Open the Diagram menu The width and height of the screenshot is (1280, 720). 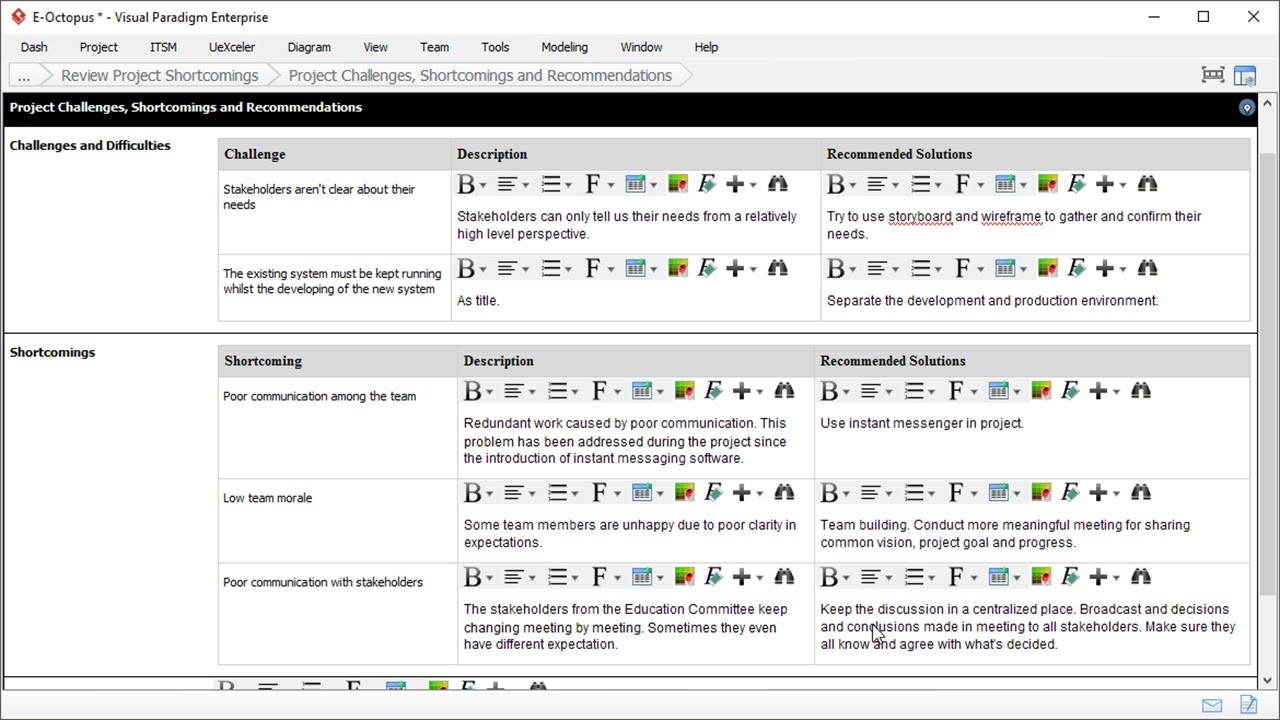pyautogui.click(x=309, y=47)
